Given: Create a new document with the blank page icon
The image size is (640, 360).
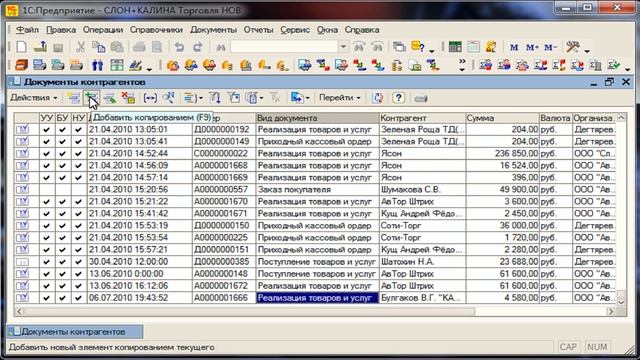Looking at the screenshot, I should tap(21, 47).
